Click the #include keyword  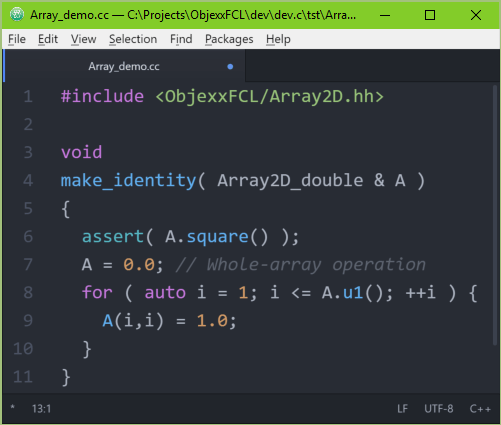102,97
